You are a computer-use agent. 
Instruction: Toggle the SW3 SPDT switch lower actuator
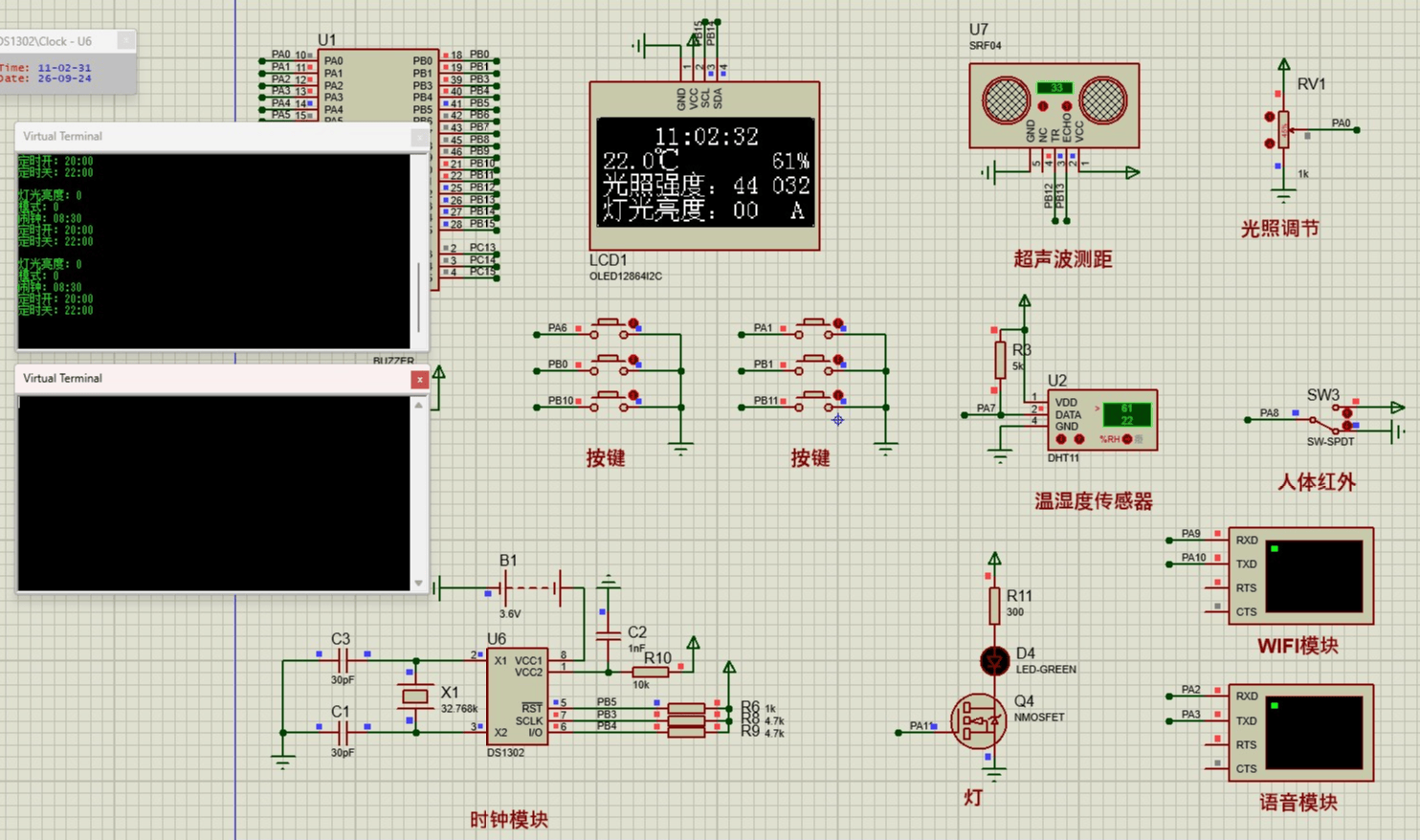[x=1347, y=426]
